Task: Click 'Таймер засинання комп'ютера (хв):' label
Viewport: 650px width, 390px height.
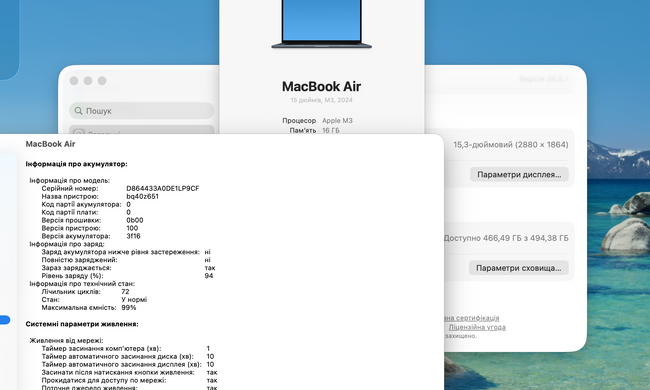Action: tap(101, 349)
